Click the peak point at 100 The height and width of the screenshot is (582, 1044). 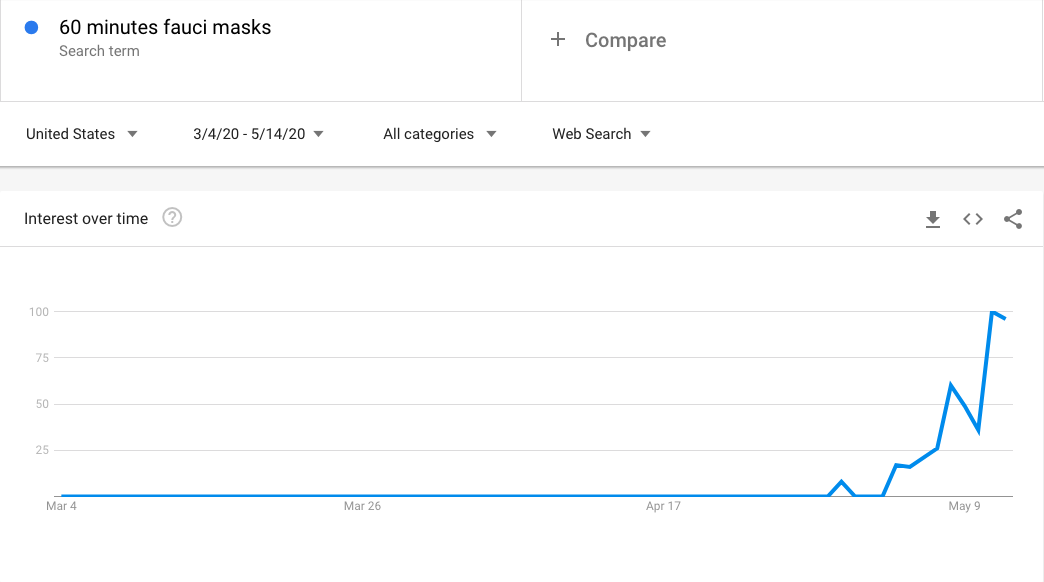pos(992,312)
